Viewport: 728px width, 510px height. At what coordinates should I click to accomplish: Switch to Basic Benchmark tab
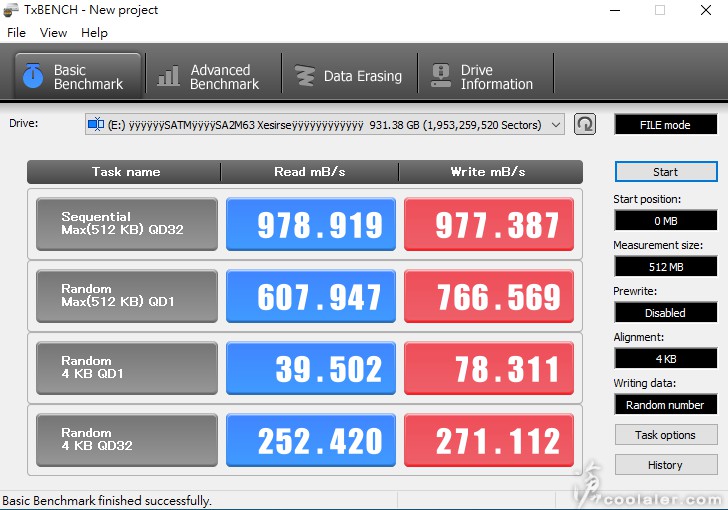tap(78, 76)
